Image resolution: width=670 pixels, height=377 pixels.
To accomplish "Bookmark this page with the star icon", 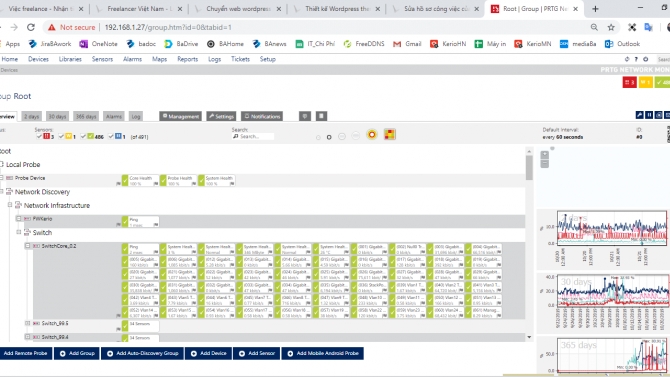I will tap(611, 27).
